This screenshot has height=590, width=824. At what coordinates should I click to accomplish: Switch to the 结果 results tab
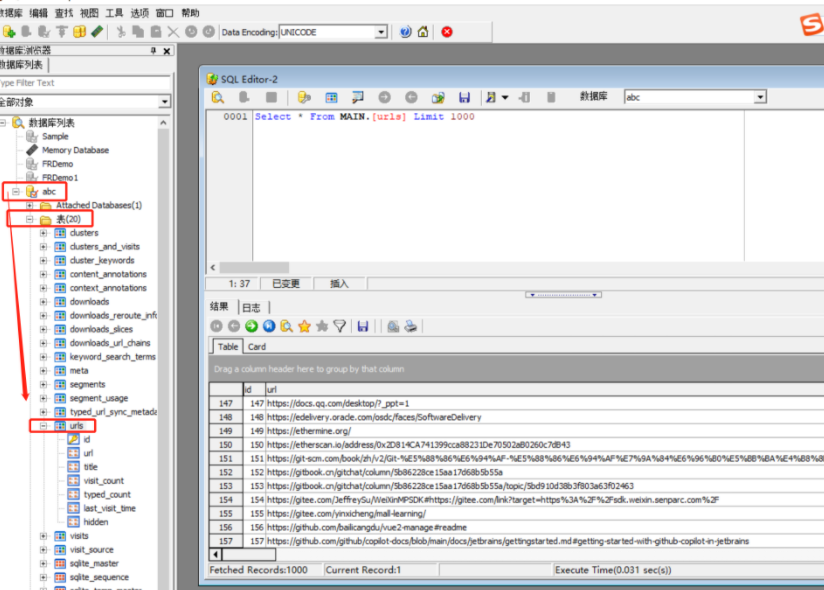click(220, 307)
